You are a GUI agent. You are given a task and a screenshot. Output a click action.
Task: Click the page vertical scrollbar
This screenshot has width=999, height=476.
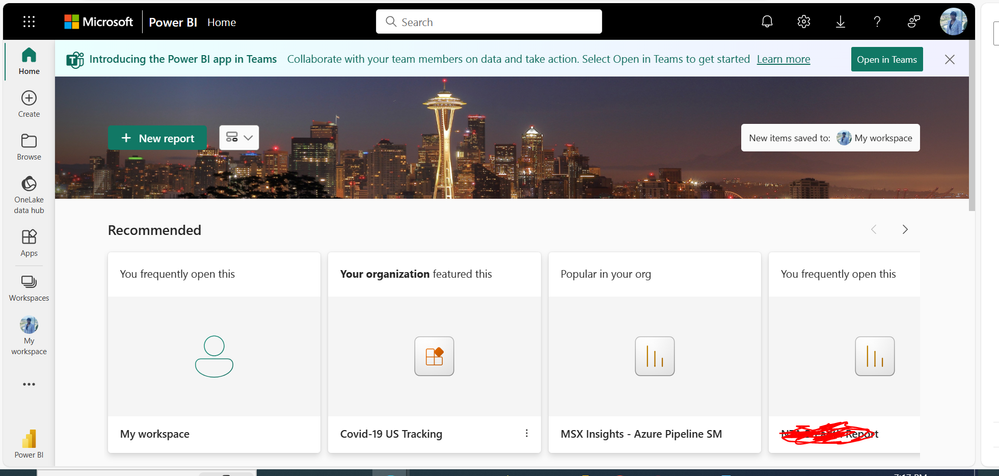pos(972,126)
